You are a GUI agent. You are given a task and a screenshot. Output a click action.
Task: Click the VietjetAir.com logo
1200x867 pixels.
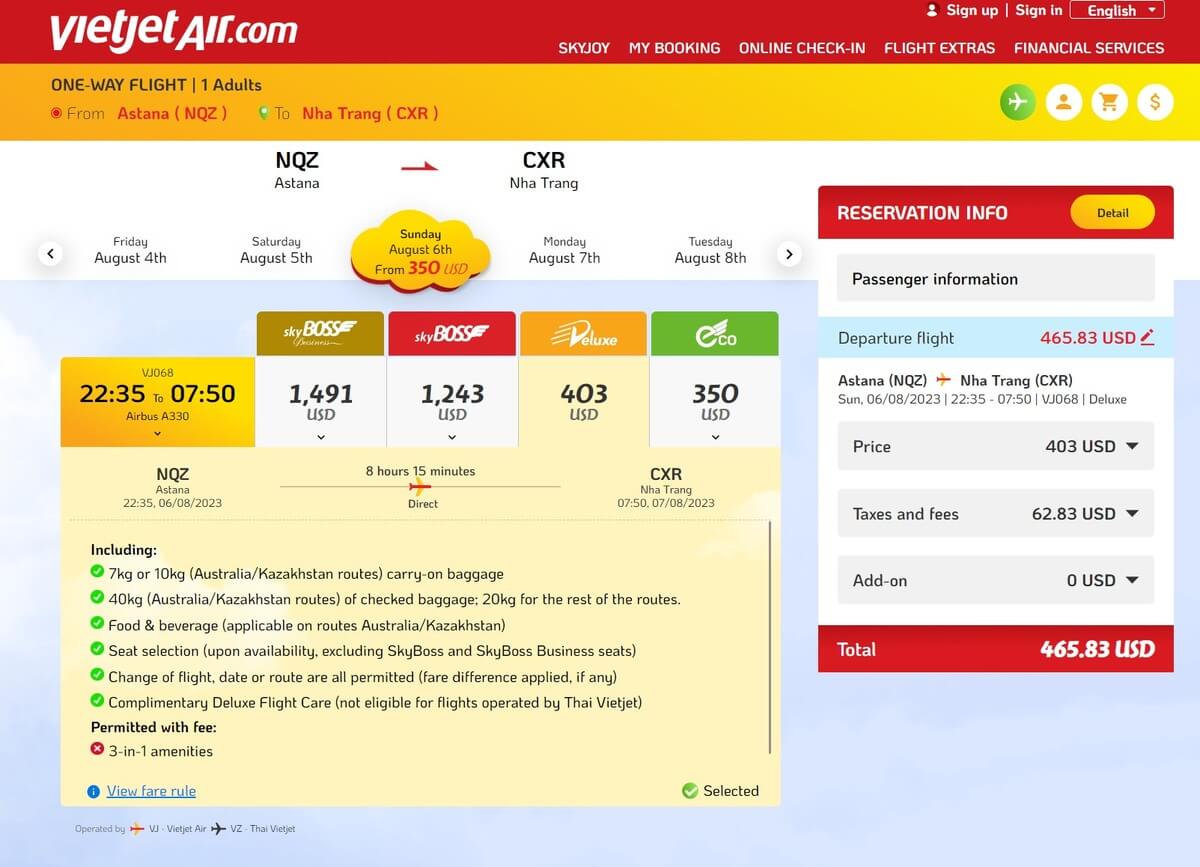pyautogui.click(x=174, y=32)
